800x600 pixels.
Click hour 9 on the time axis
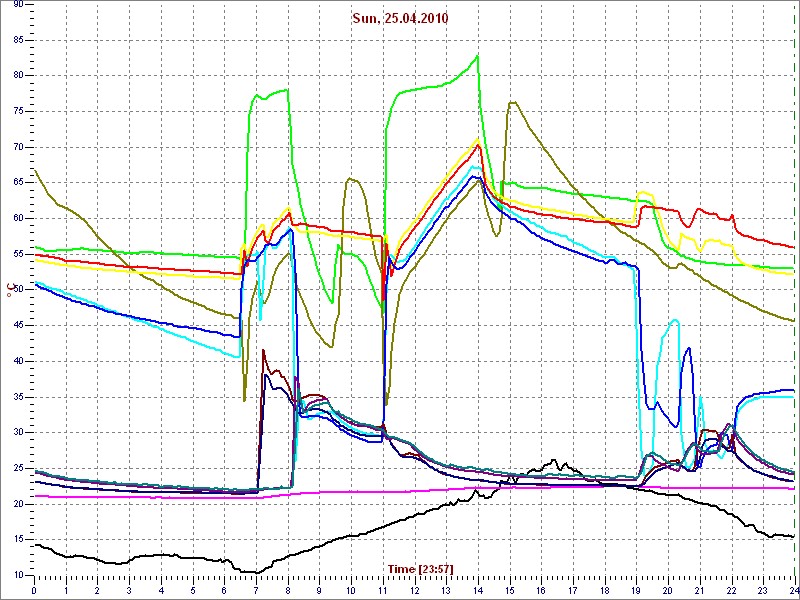[x=319, y=590]
